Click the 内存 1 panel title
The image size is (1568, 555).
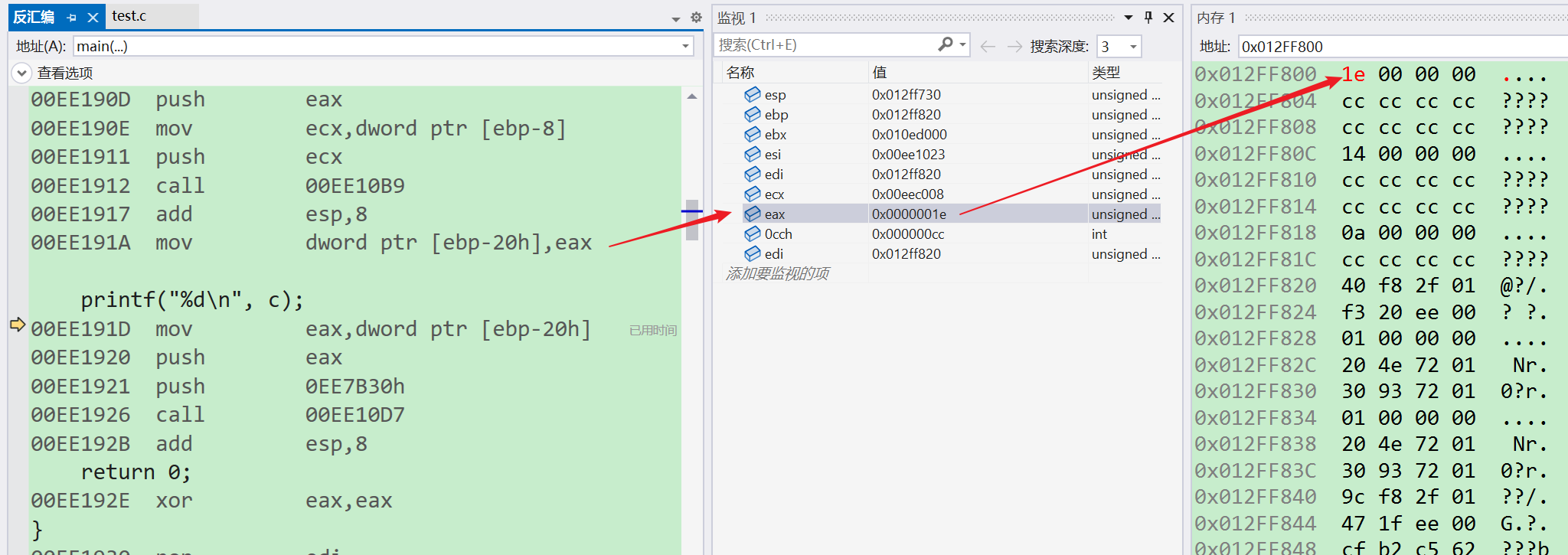coord(1217,17)
